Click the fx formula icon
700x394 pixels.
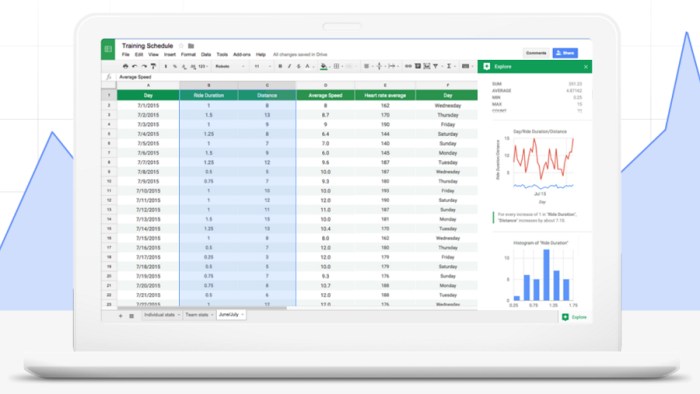tap(108, 77)
